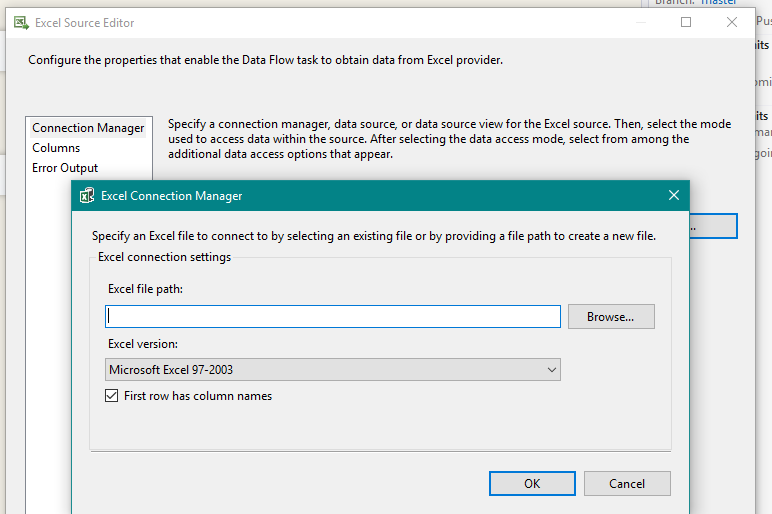Click the Excel Connection Manager dialog icon
The width and height of the screenshot is (772, 514).
tap(87, 196)
